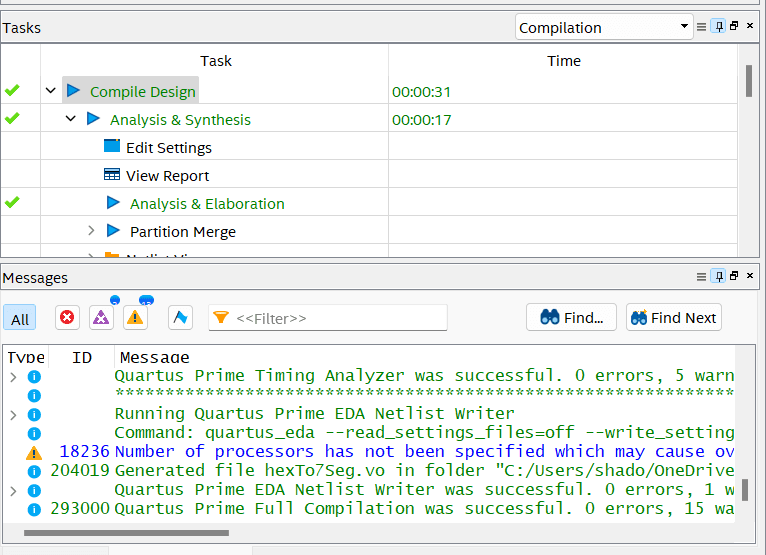Click the Time column header

pos(563,61)
